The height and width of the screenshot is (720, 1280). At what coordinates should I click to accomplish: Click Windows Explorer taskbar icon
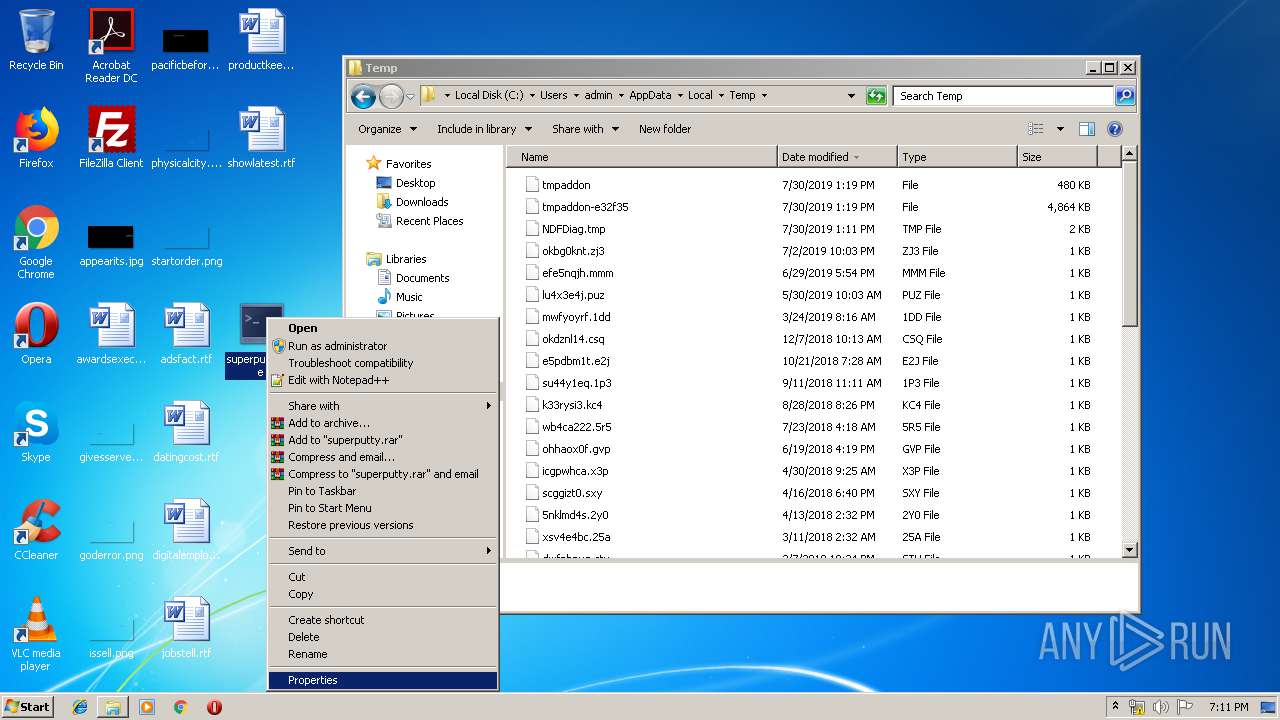pyautogui.click(x=113, y=707)
